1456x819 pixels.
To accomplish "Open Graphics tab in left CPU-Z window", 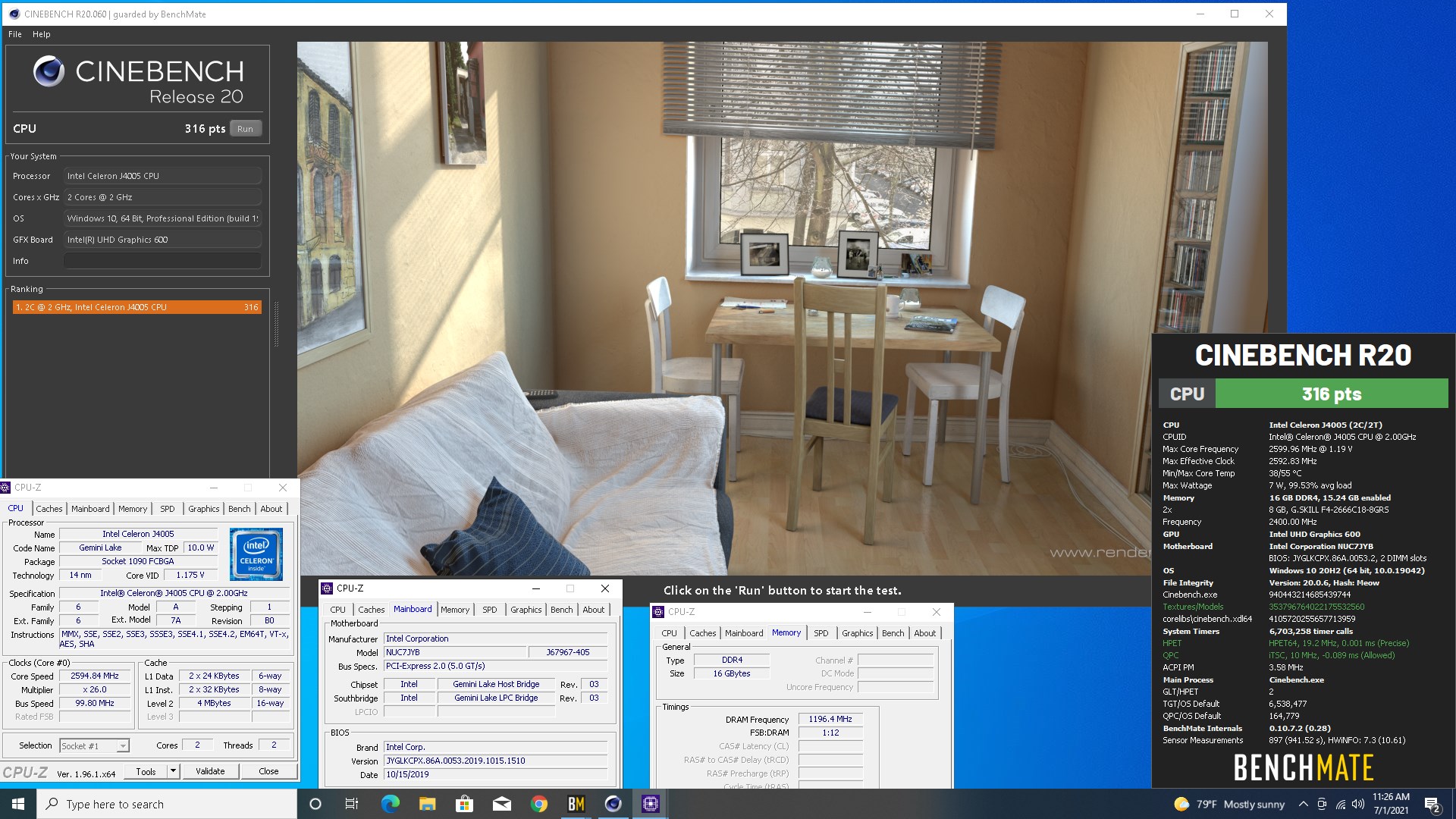I will 204,509.
